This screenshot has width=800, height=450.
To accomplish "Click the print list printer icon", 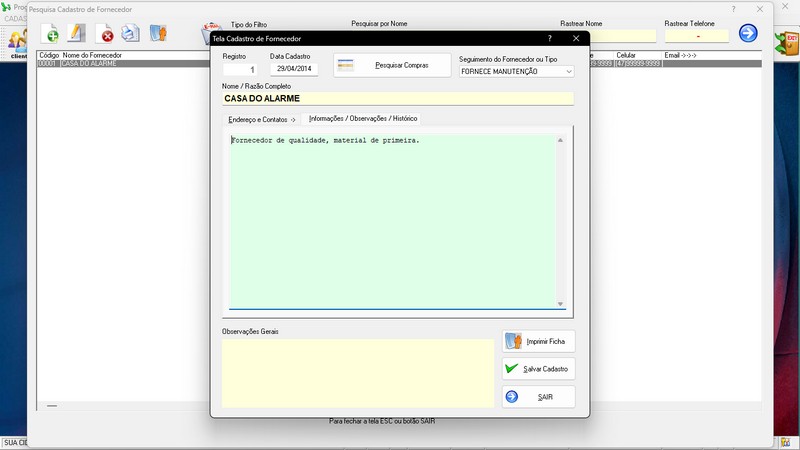I will click(x=130, y=34).
